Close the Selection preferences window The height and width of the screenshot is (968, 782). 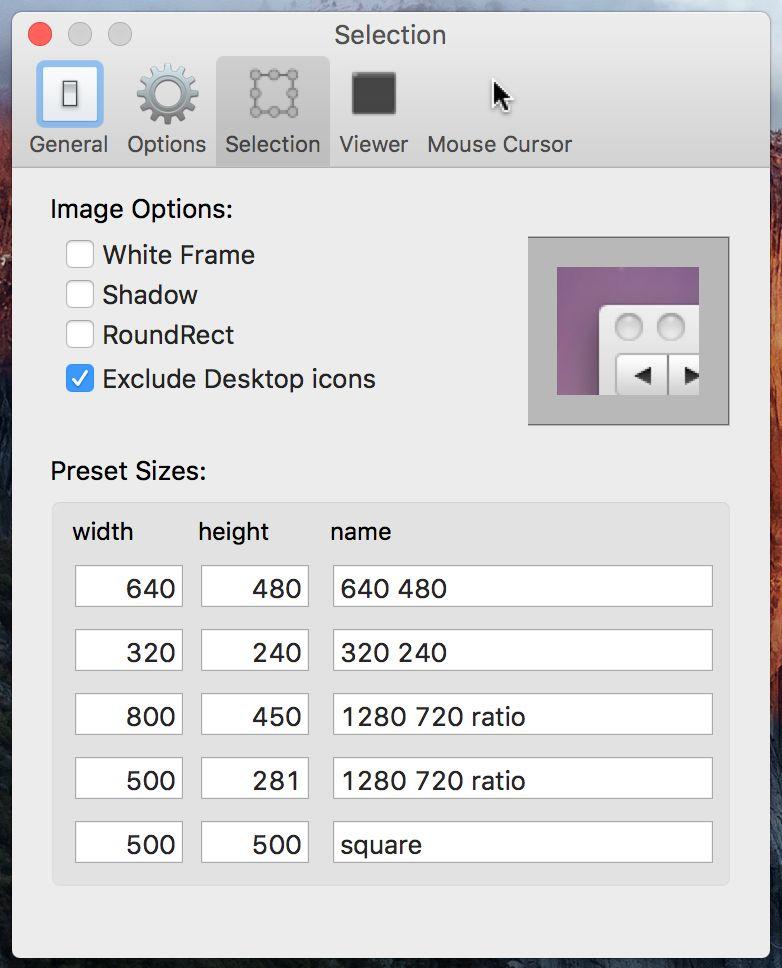[40, 35]
